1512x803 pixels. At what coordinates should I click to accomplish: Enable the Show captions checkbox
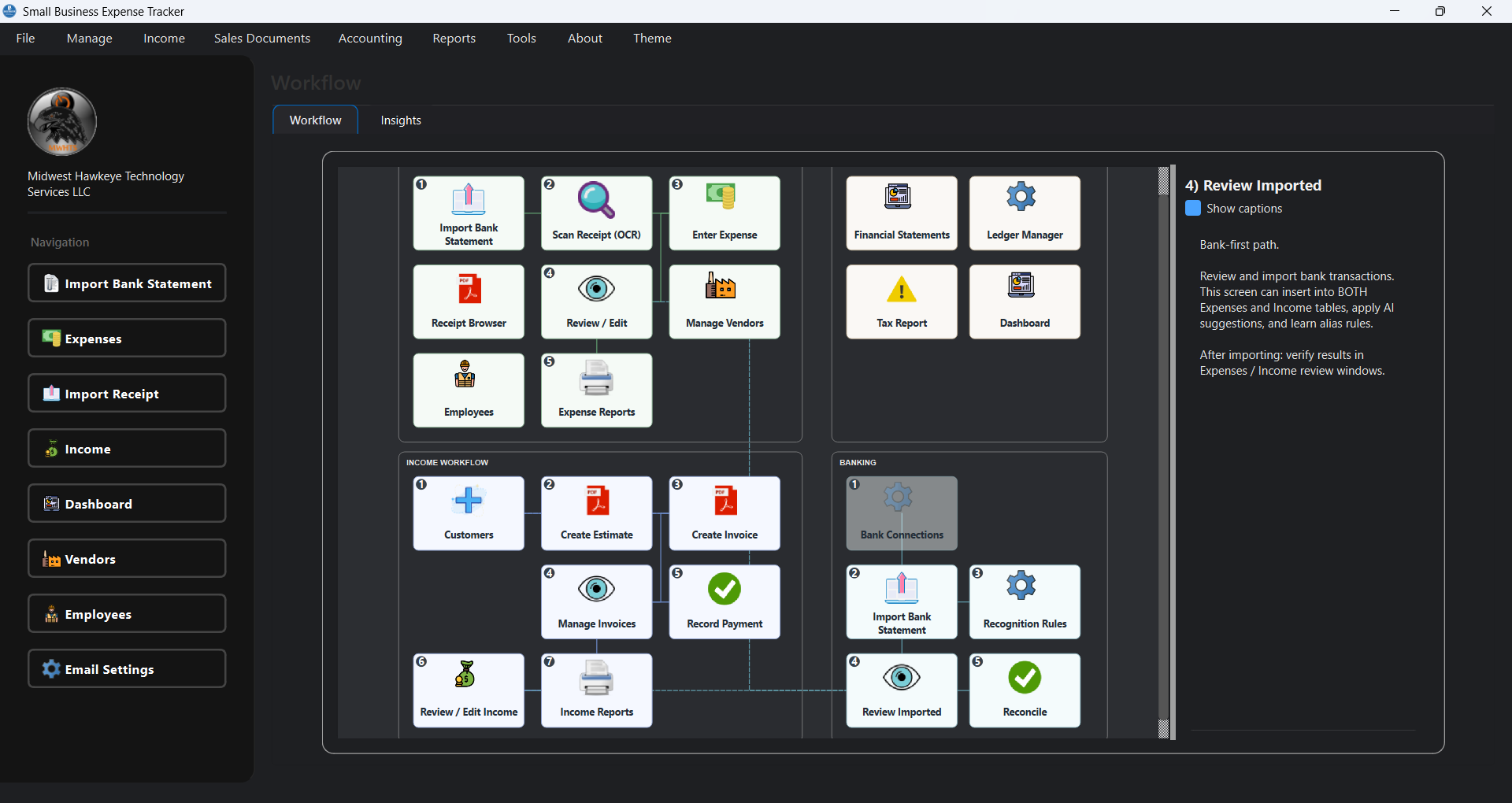pyautogui.click(x=1193, y=208)
